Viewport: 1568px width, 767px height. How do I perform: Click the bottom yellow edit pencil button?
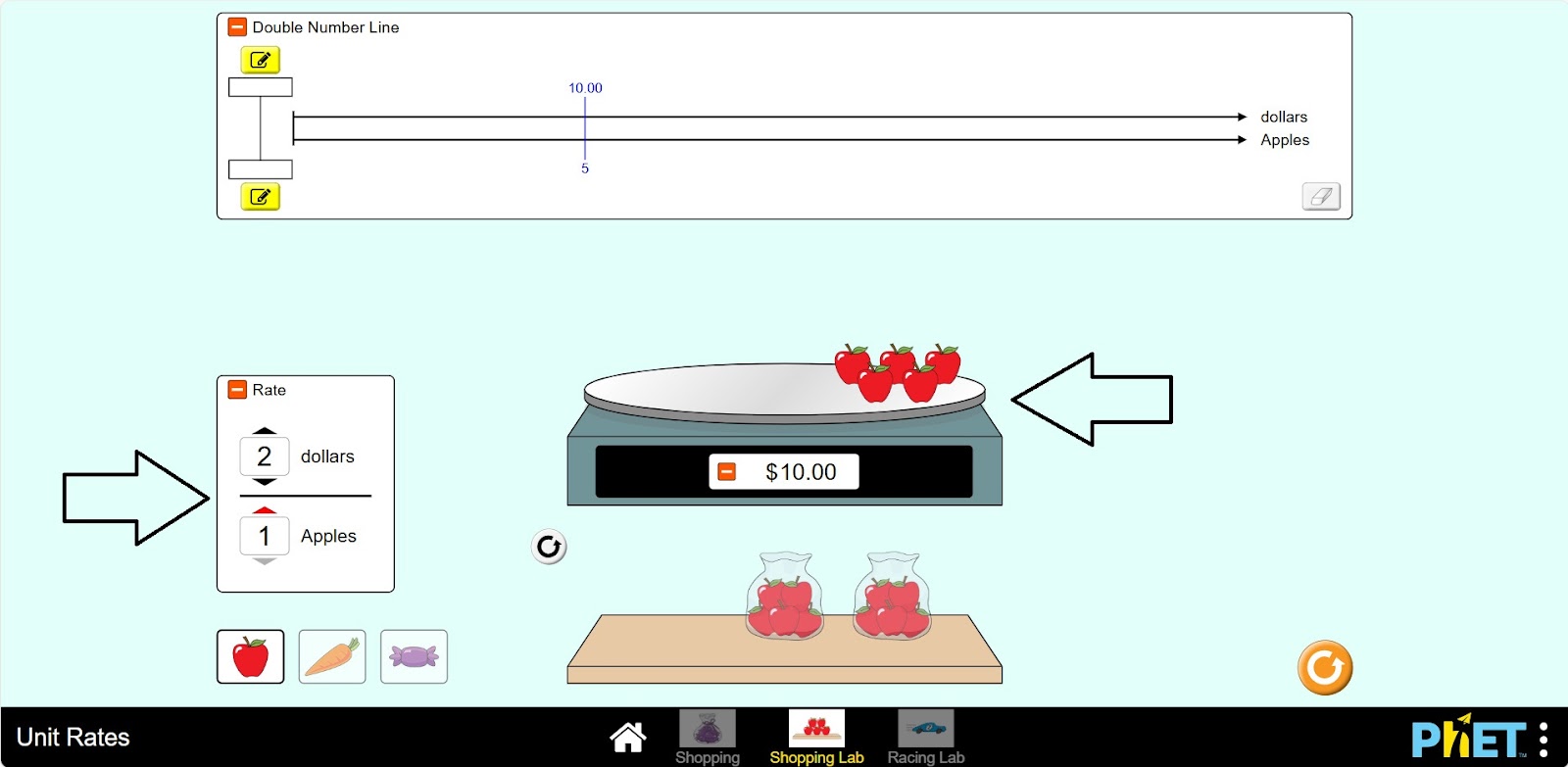(261, 197)
